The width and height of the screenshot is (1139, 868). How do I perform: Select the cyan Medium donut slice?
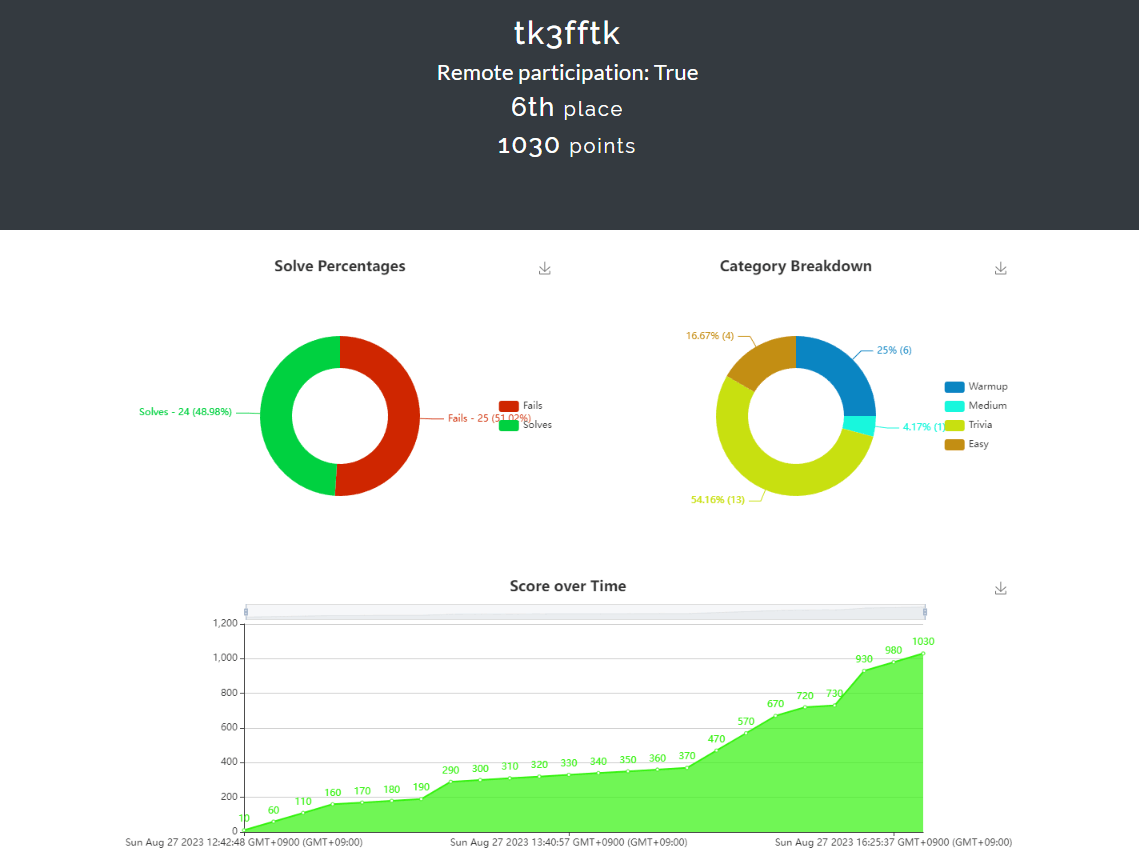point(860,425)
